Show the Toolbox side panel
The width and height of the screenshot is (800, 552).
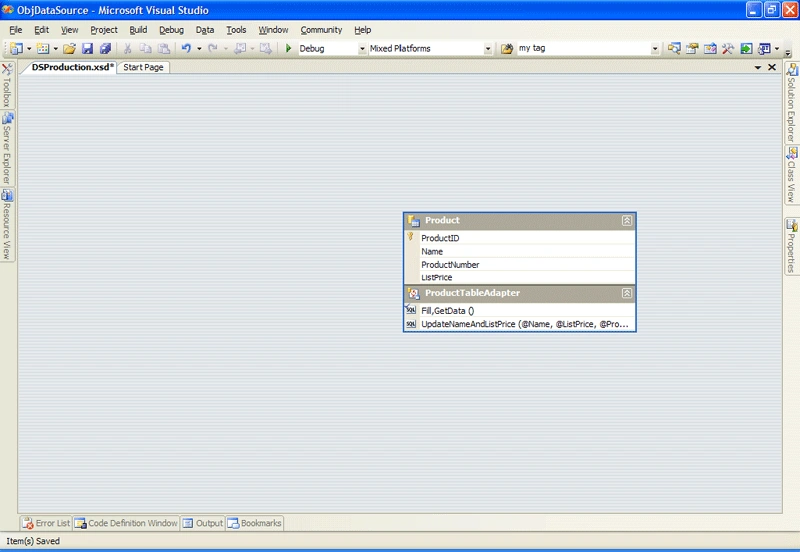coord(7,86)
